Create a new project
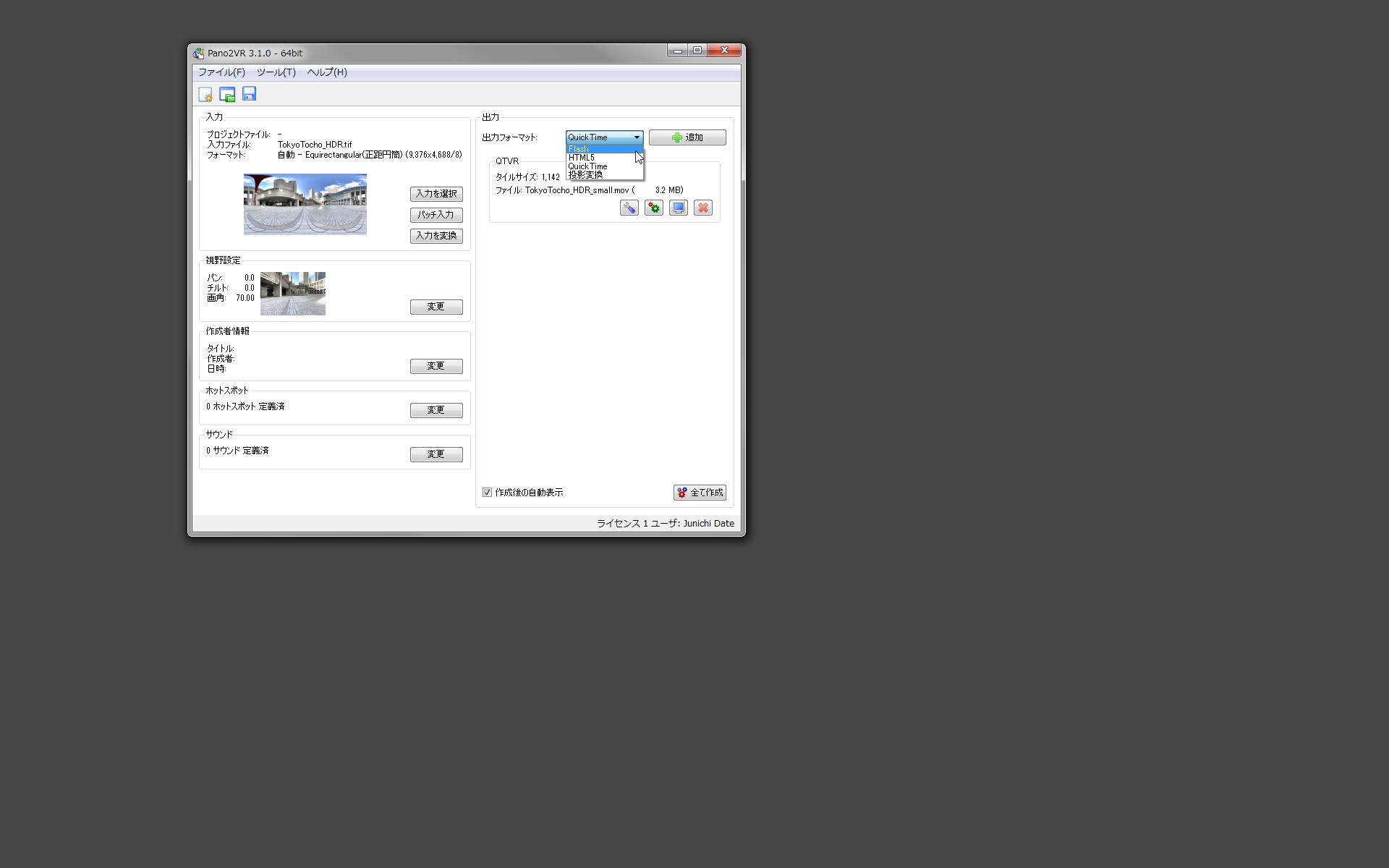This screenshot has height=868, width=1389. (205, 94)
